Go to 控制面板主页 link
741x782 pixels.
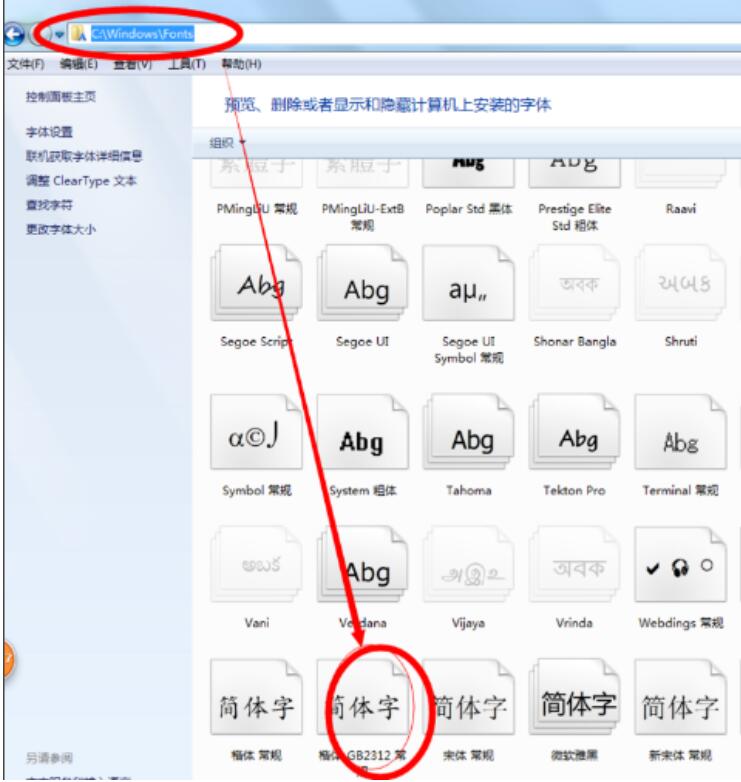(x=60, y=97)
